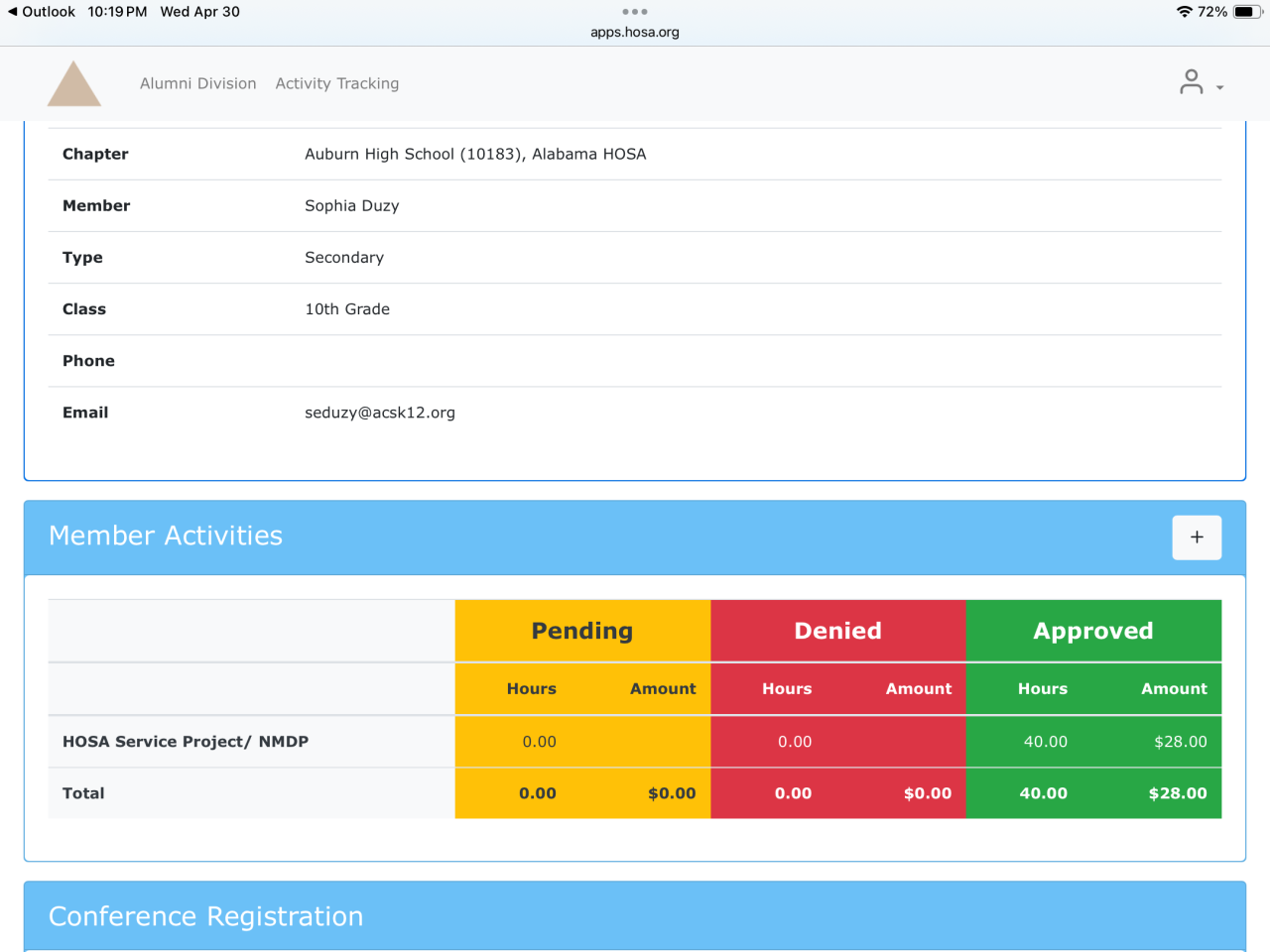Click pending hours 0.00 in NMDP row
Viewport: 1270px width, 952px height.
(540, 742)
